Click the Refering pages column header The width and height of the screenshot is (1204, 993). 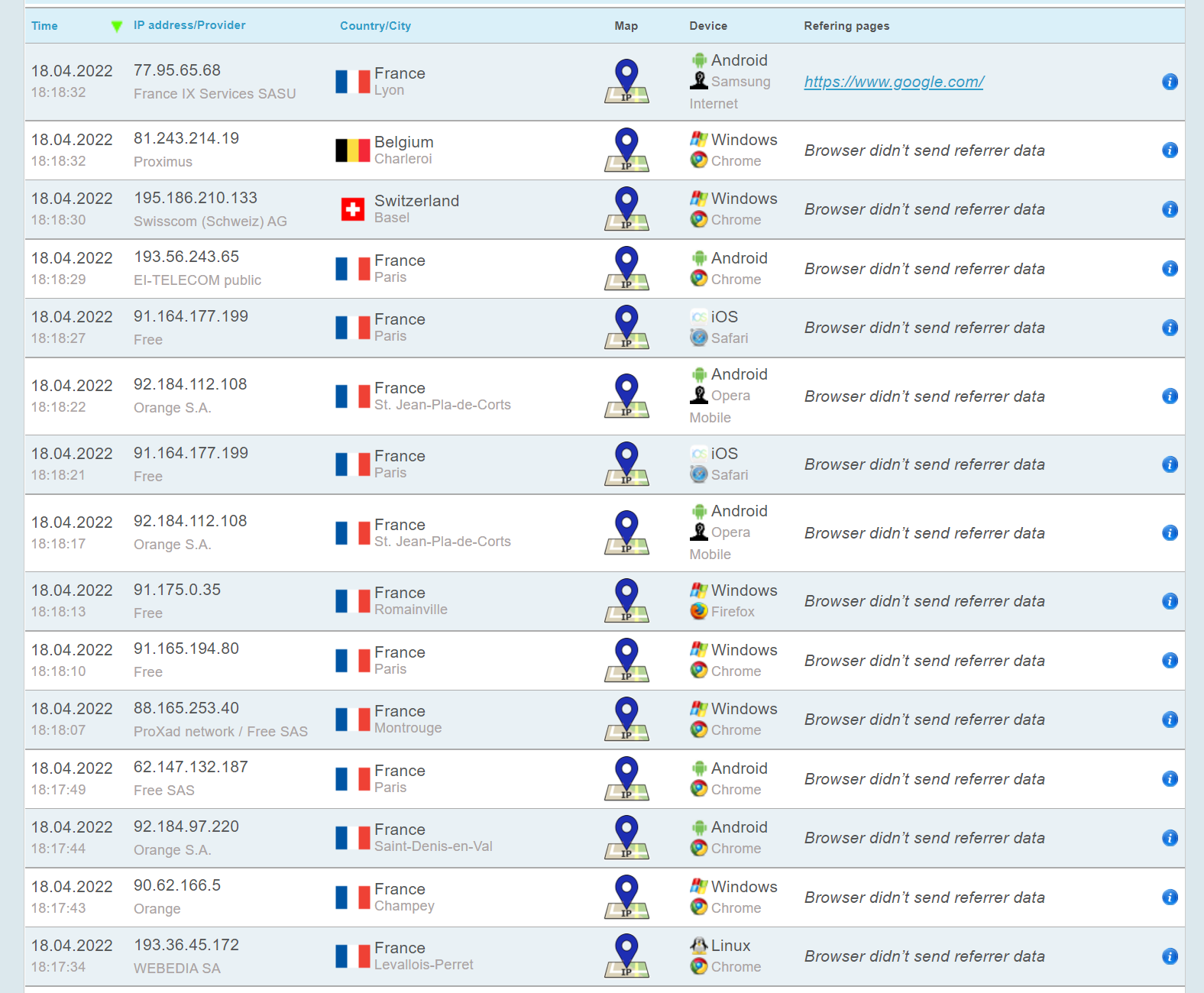(846, 26)
